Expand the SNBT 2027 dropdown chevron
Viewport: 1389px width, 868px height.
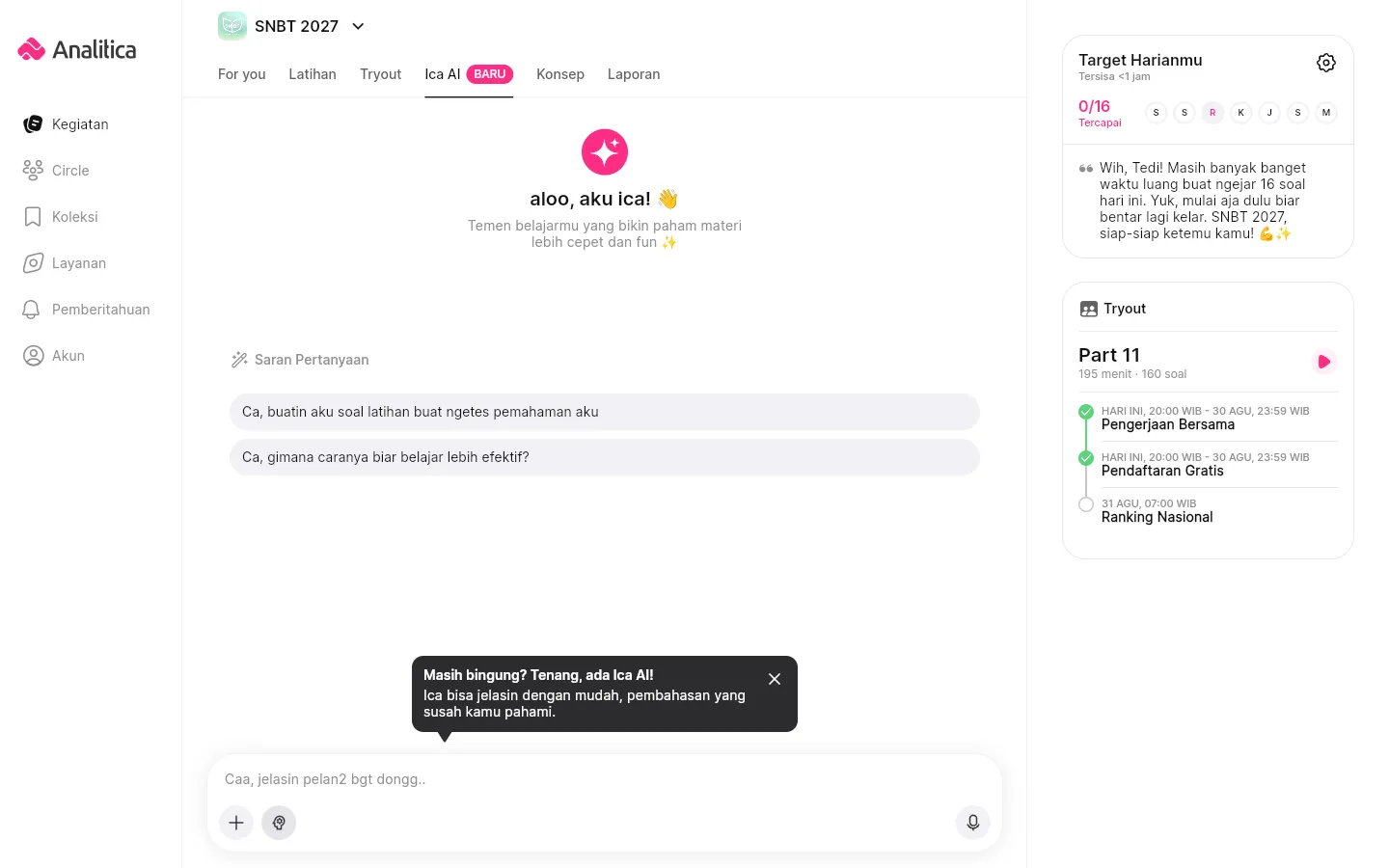coord(358,26)
